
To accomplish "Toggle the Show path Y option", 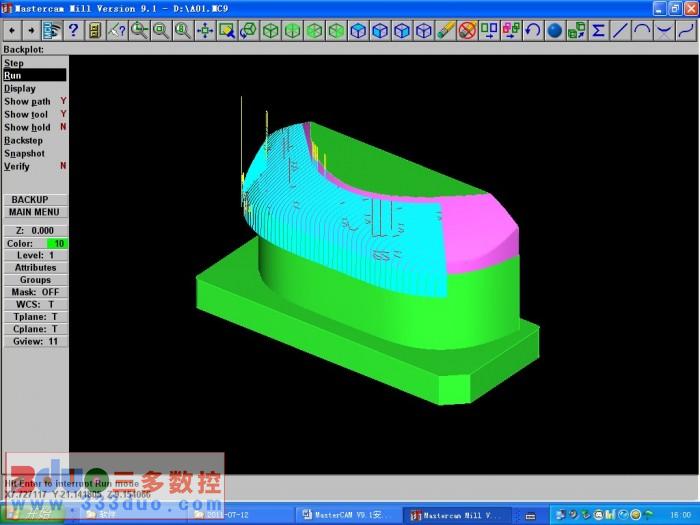I will [x=35, y=101].
